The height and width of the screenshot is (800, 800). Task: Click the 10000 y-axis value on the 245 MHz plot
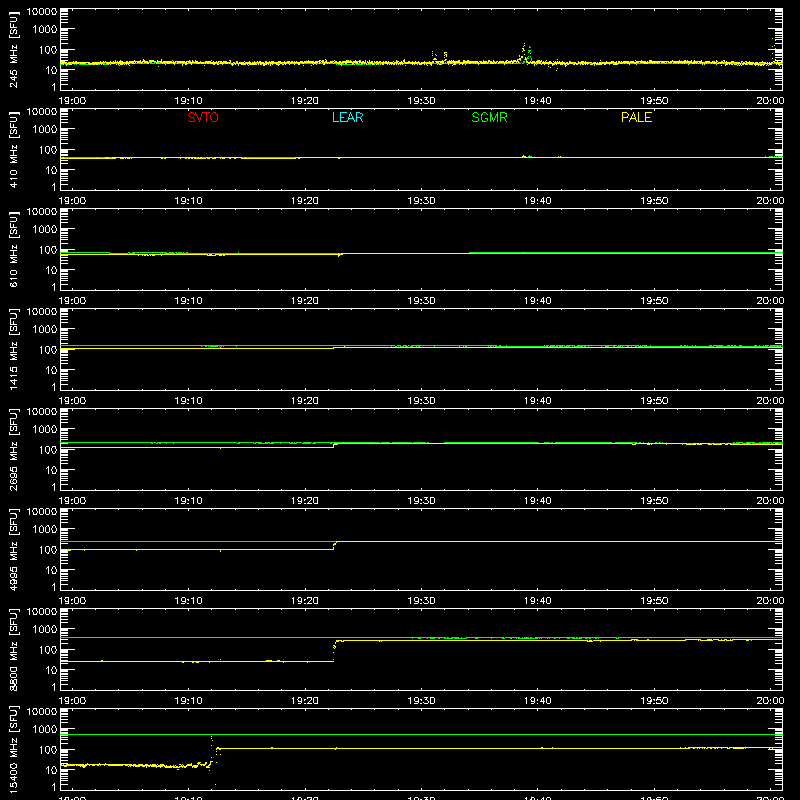coord(42,11)
